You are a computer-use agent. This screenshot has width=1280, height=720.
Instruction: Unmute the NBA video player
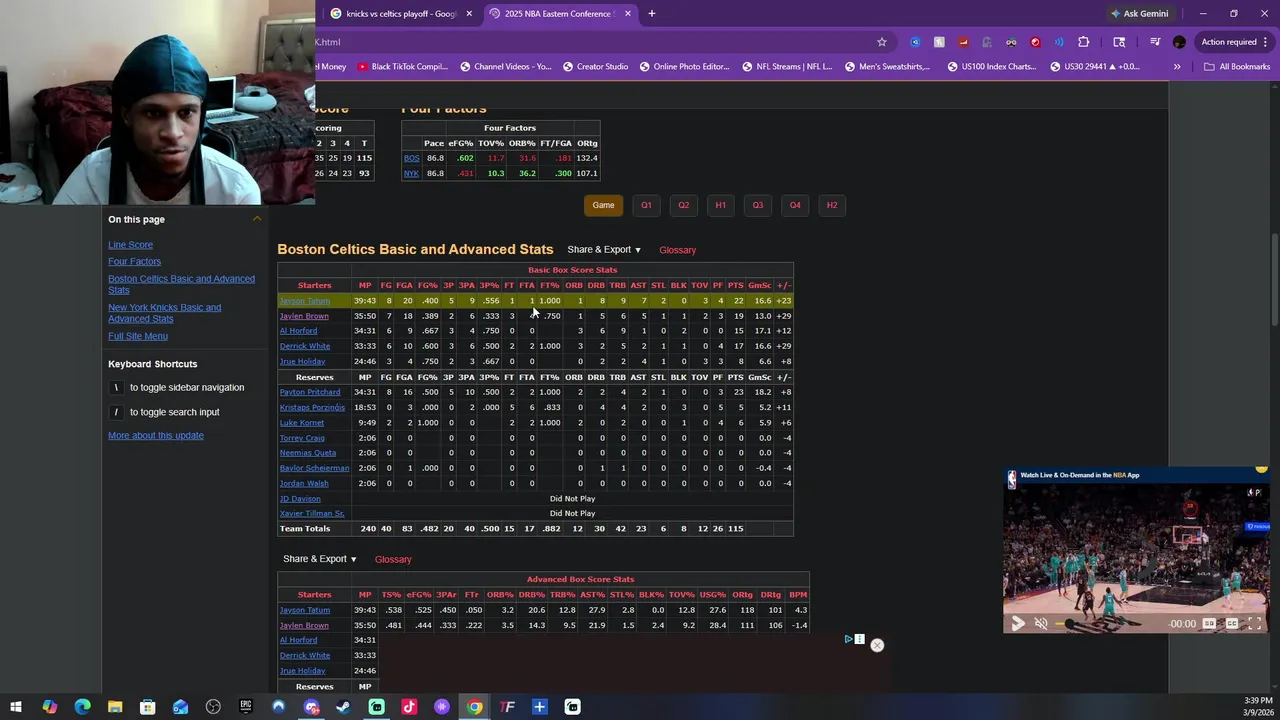tap(1041, 624)
